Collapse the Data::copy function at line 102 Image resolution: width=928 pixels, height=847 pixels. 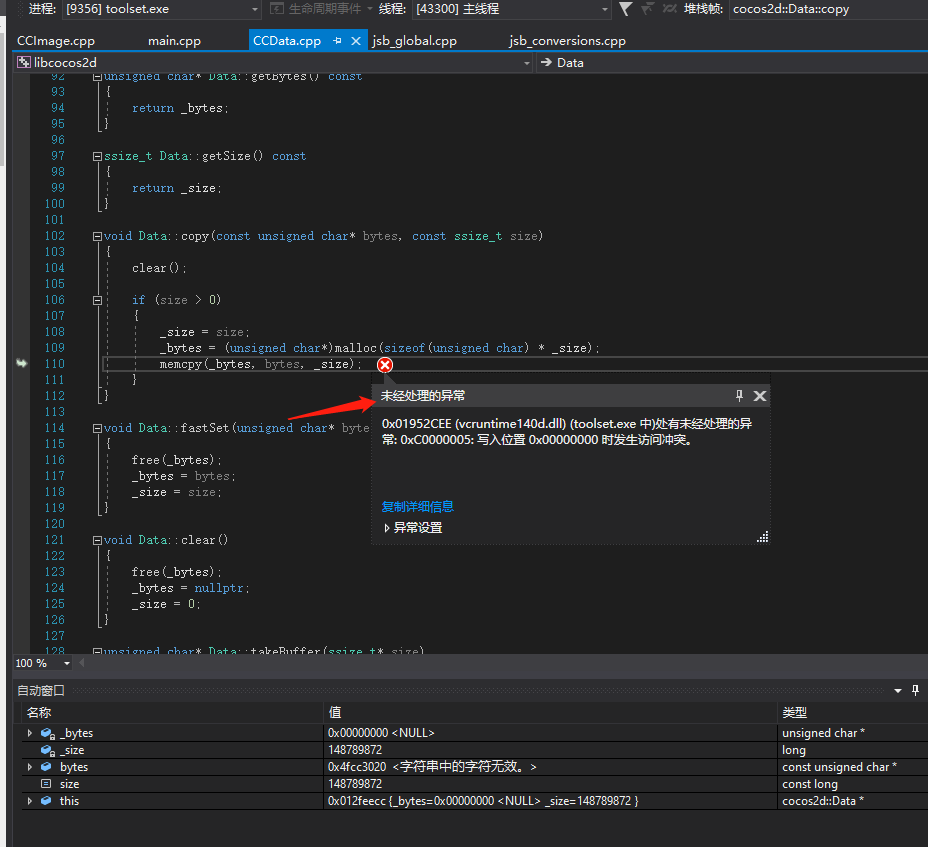[x=97, y=236]
